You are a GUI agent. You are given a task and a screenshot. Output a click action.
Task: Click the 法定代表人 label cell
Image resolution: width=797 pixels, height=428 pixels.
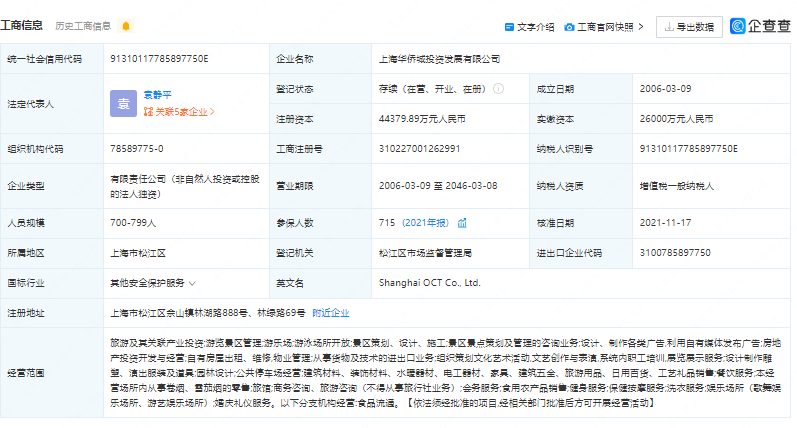[52, 104]
